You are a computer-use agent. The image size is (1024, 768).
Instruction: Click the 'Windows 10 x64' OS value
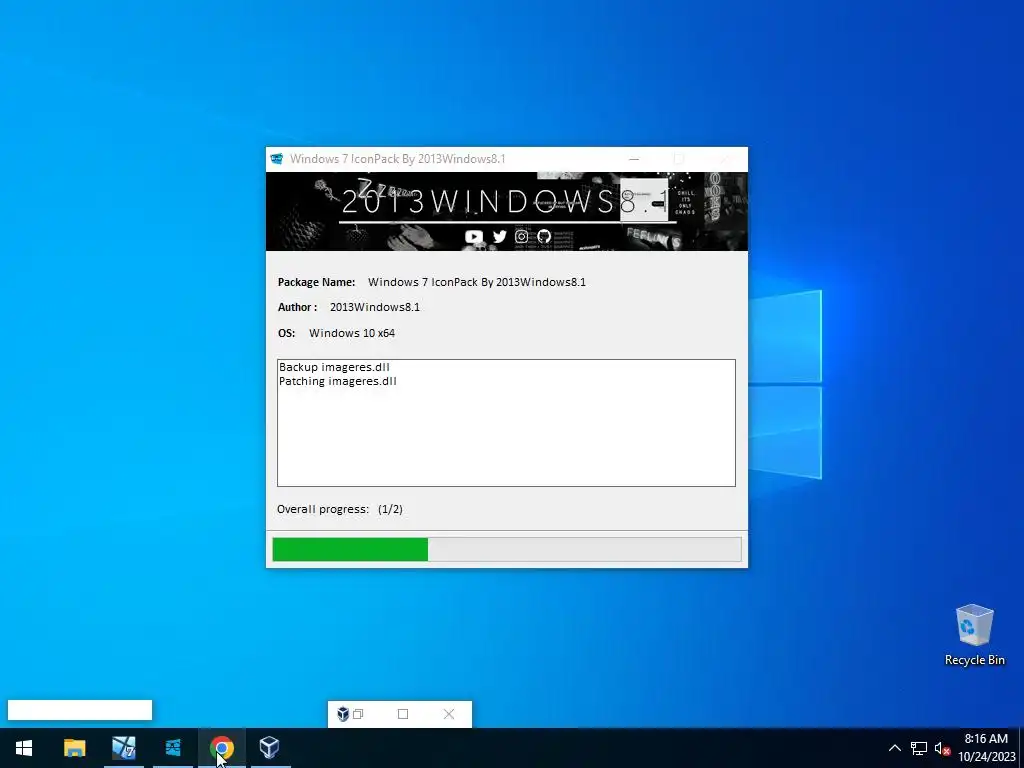[x=352, y=333]
